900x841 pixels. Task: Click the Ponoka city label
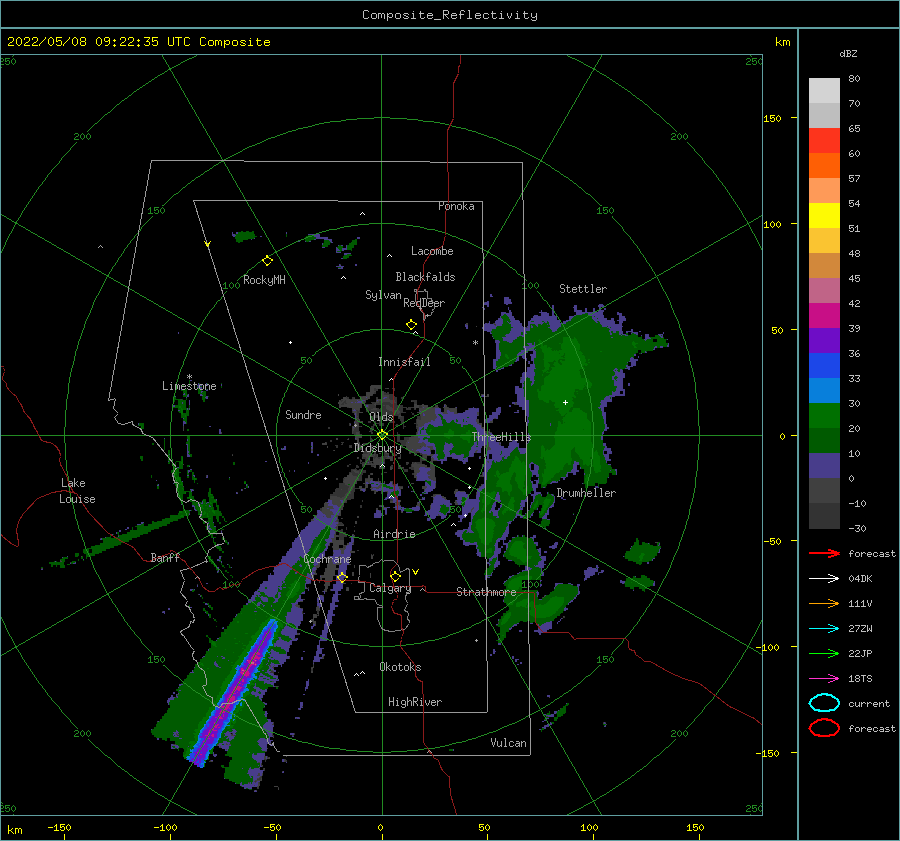456,206
